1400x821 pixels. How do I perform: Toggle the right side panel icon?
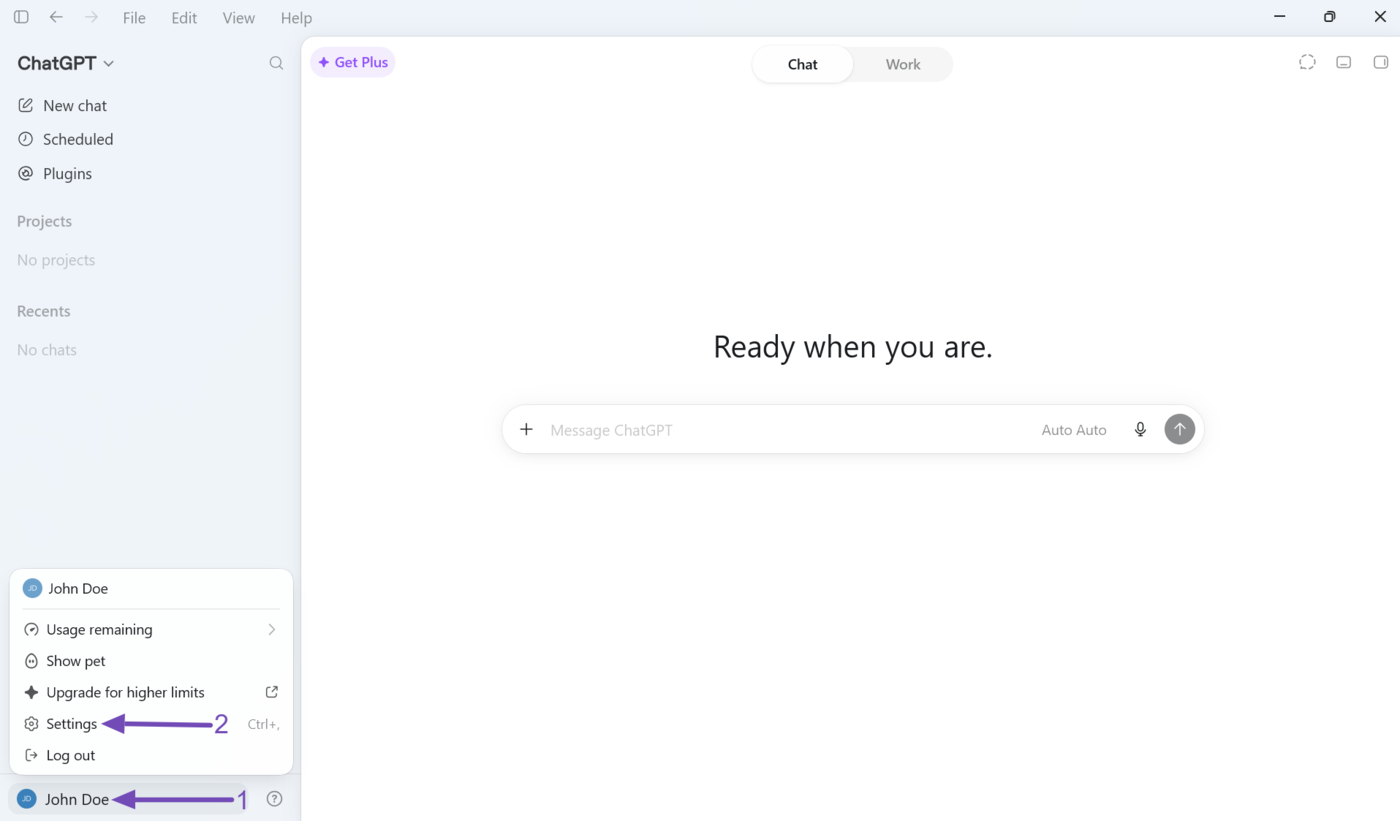1381,62
